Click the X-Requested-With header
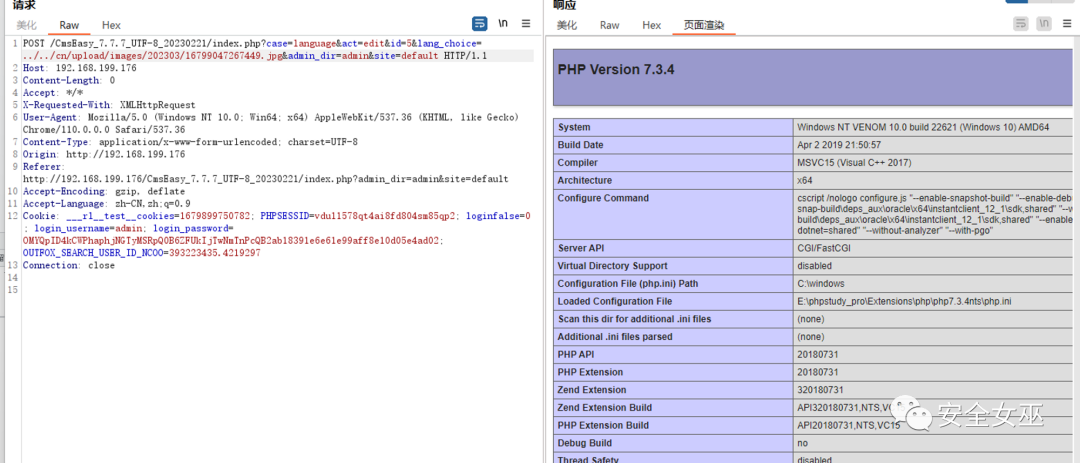1080x463 pixels. pyautogui.click(x=109, y=105)
